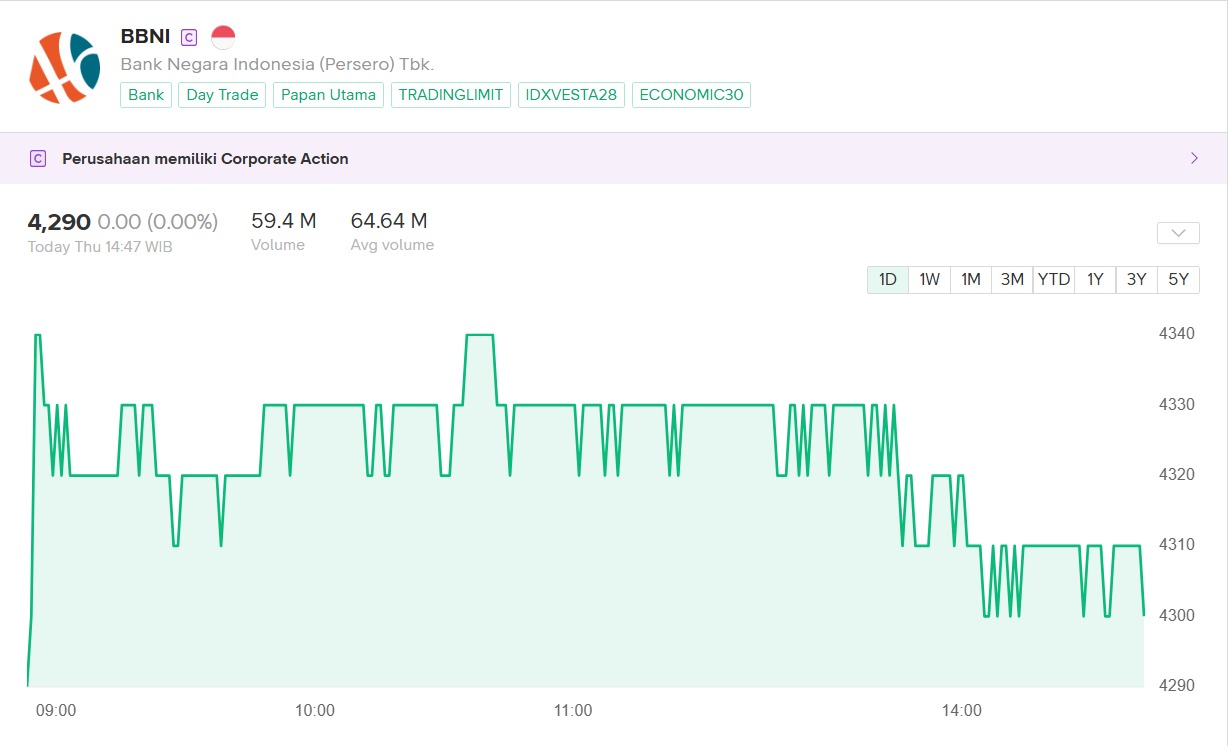This screenshot has height=746, width=1228.
Task: Expand Corporate Action banner with right chevron
Action: pos(1193,158)
